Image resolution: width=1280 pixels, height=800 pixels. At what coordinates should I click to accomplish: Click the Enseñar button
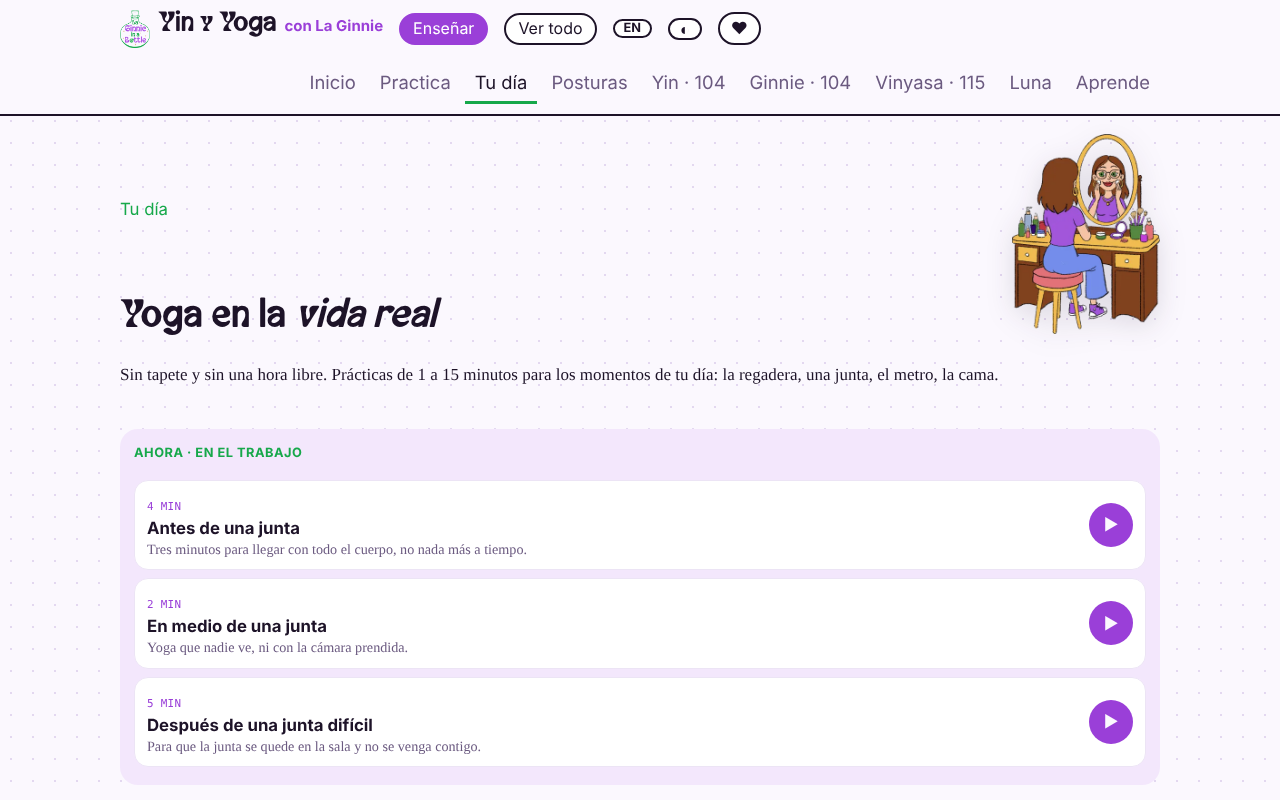point(443,29)
